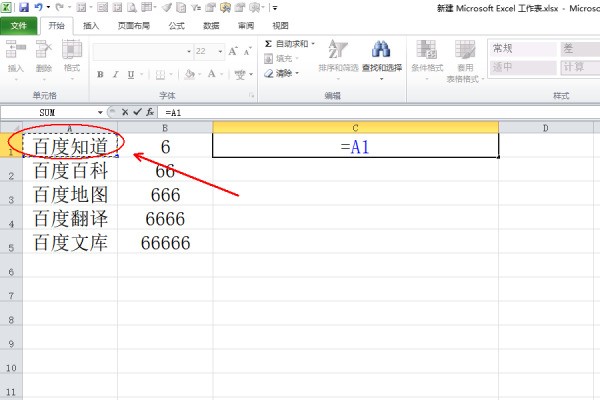Click the Find and Select binoculars icon
Image resolution: width=600 pixels, height=400 pixels.
click(x=380, y=49)
